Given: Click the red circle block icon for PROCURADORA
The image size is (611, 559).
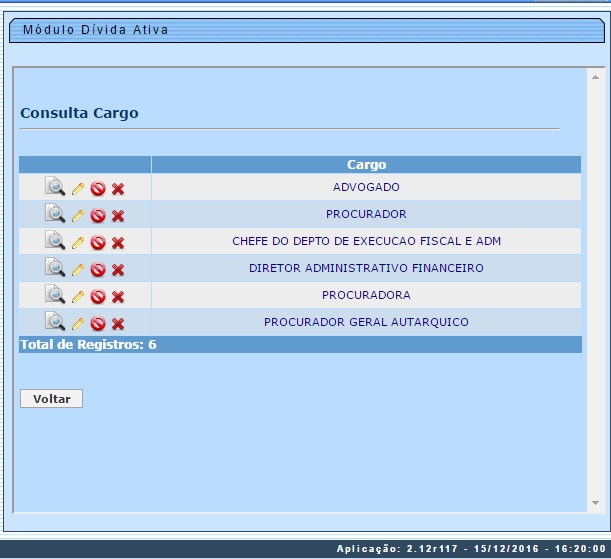Looking at the screenshot, I should click(98, 296).
